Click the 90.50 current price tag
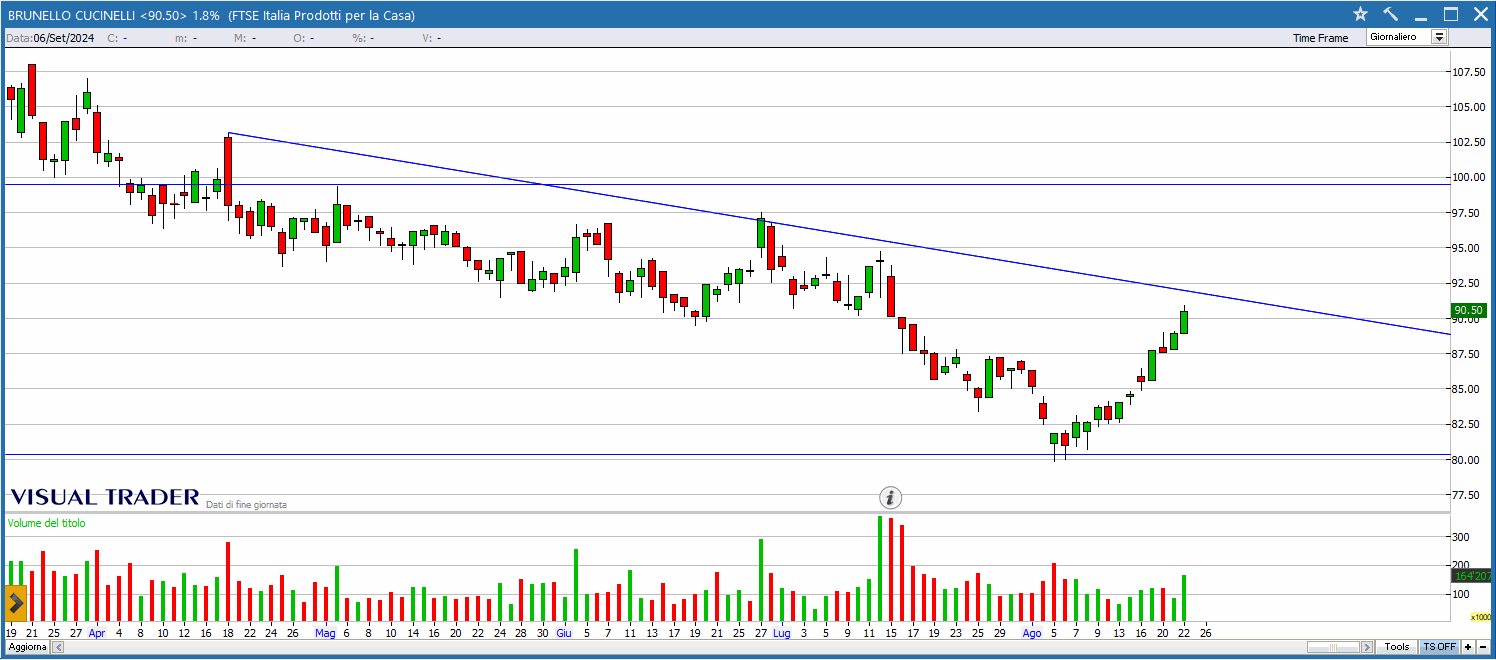The height and width of the screenshot is (660, 1496). pyautogui.click(x=1467, y=310)
